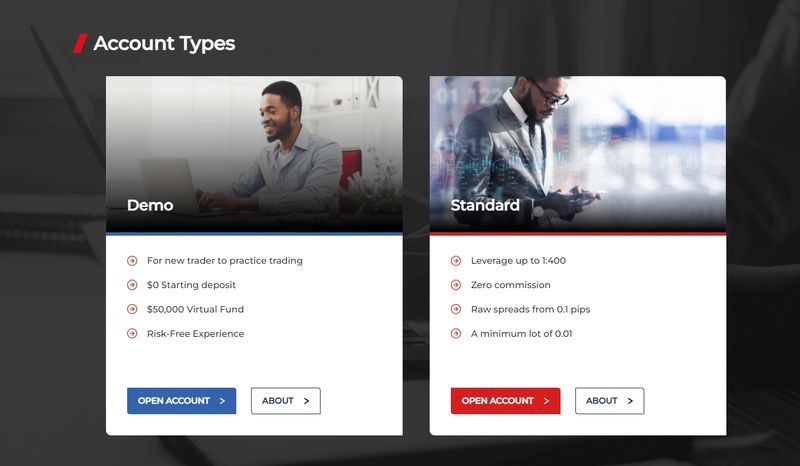This screenshot has height=466, width=800.
Task: Click the text 'Raw spreads from 0.1 pips'
Action: pyautogui.click(x=531, y=309)
